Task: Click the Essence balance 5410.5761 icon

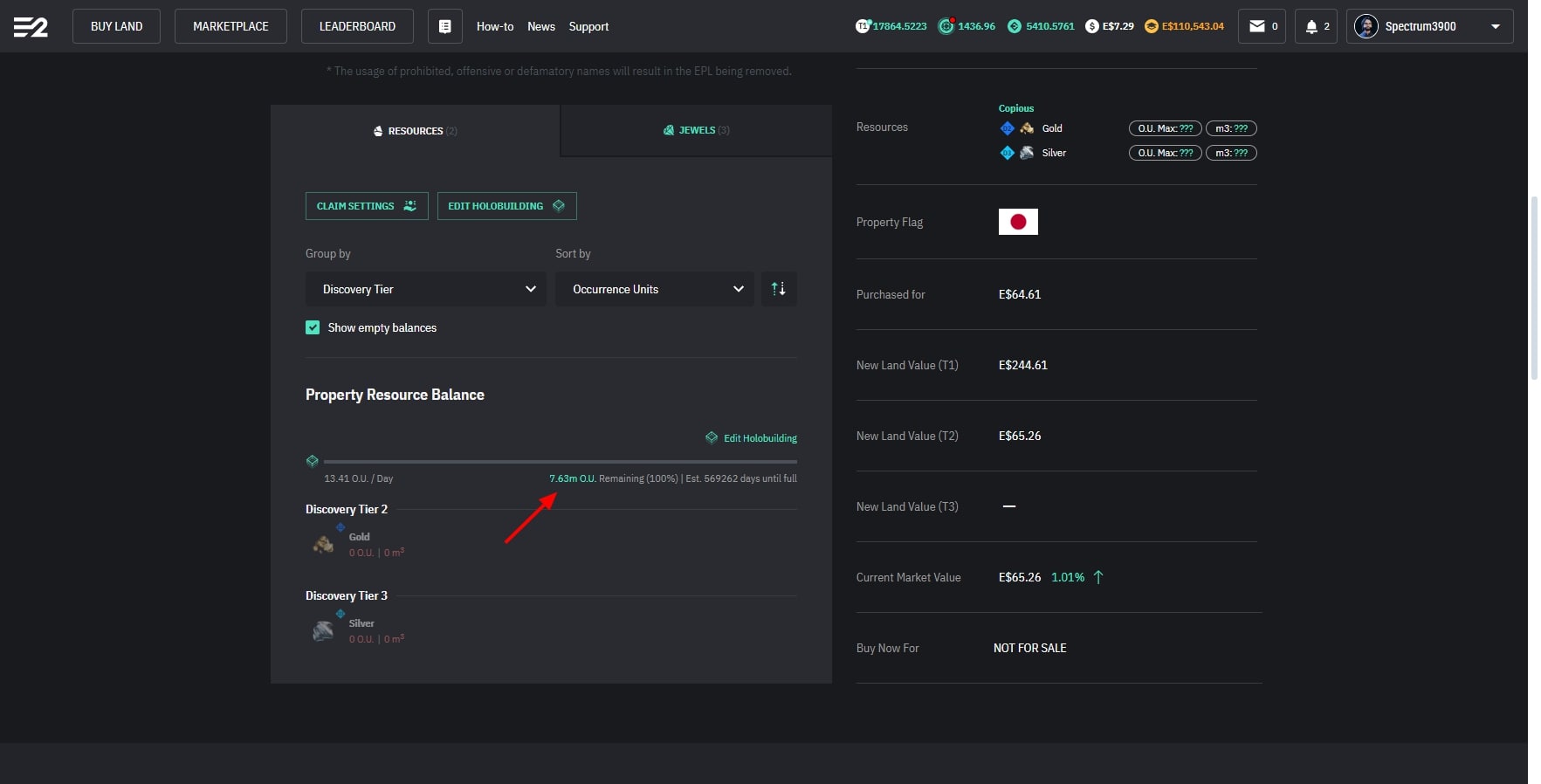Action: coord(1014,26)
